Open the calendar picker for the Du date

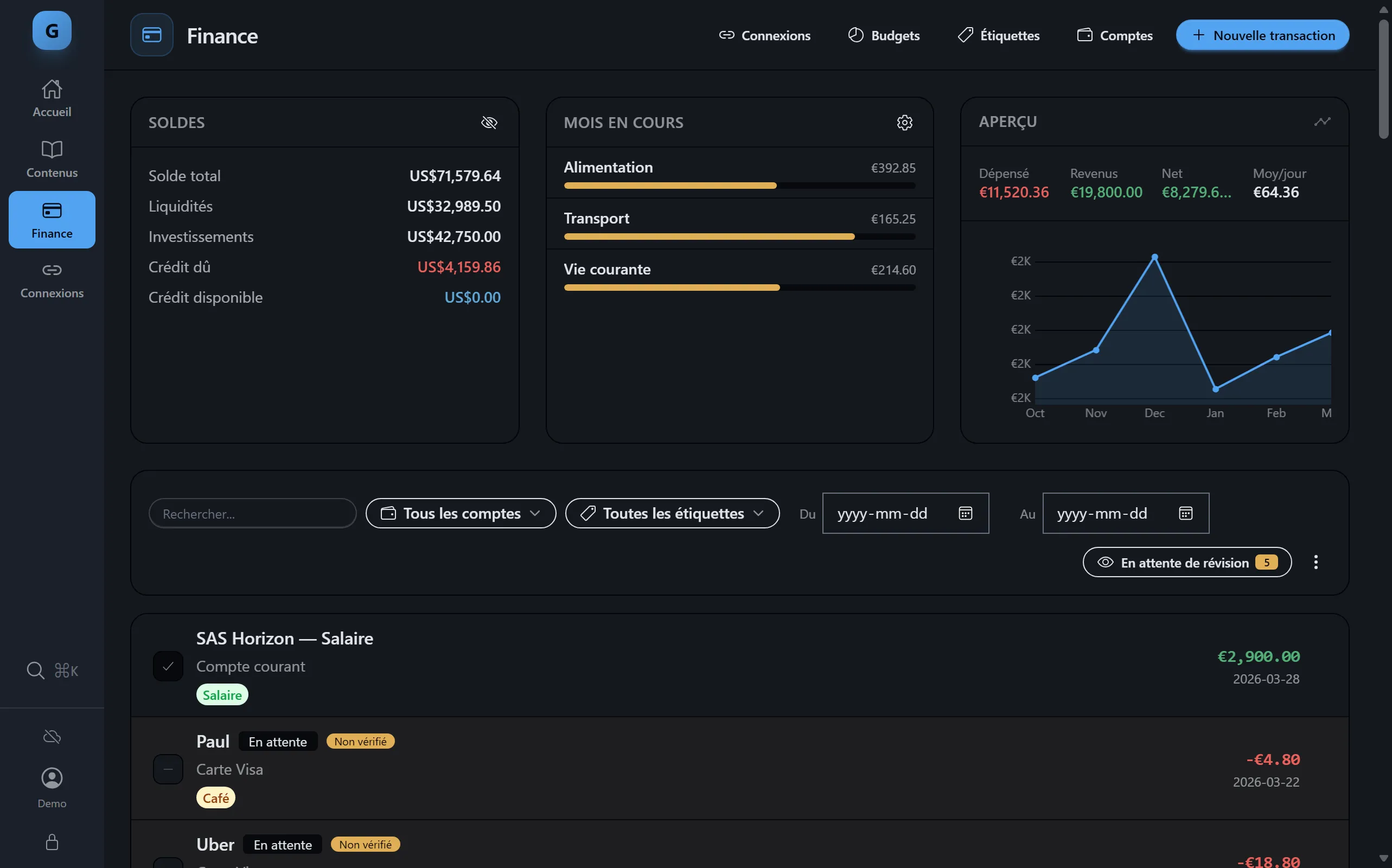pyautogui.click(x=966, y=513)
